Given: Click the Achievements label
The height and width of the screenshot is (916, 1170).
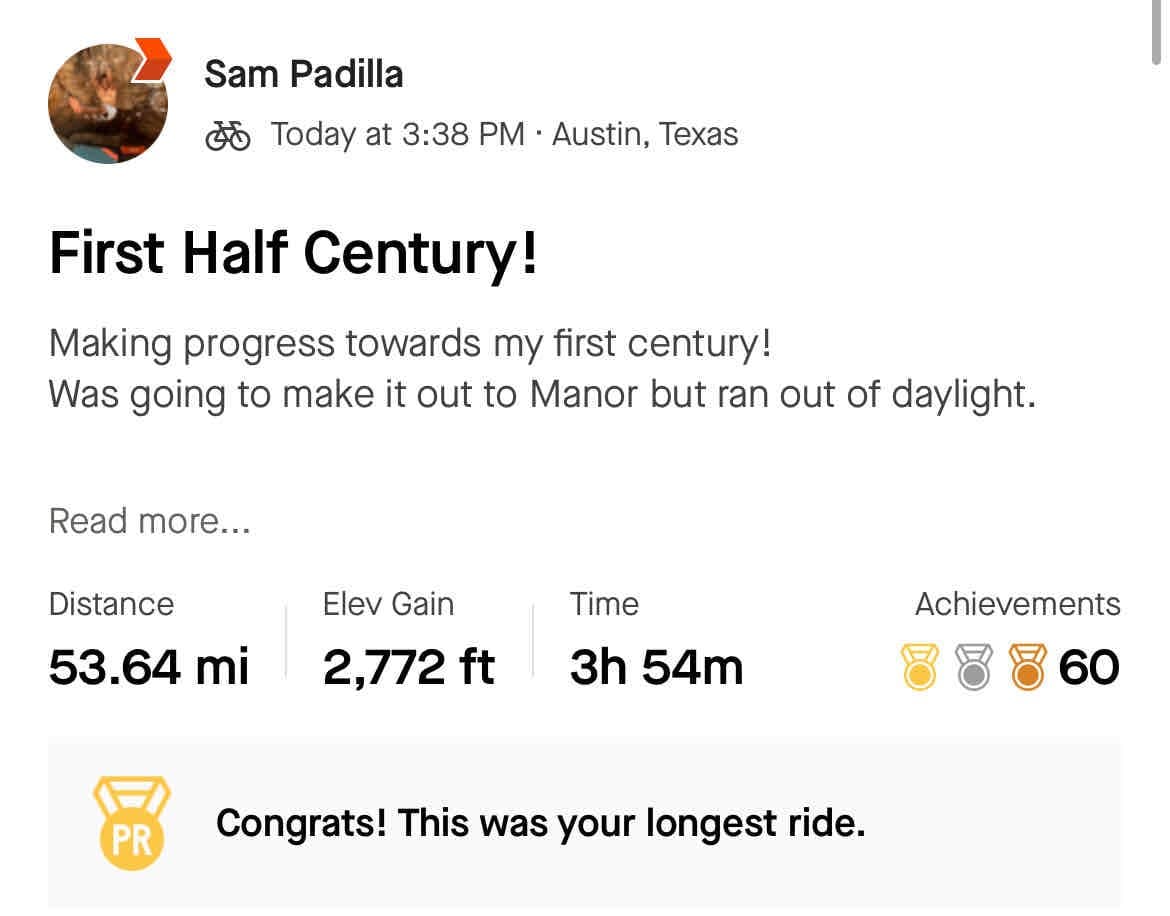Looking at the screenshot, I should coord(1017,604).
